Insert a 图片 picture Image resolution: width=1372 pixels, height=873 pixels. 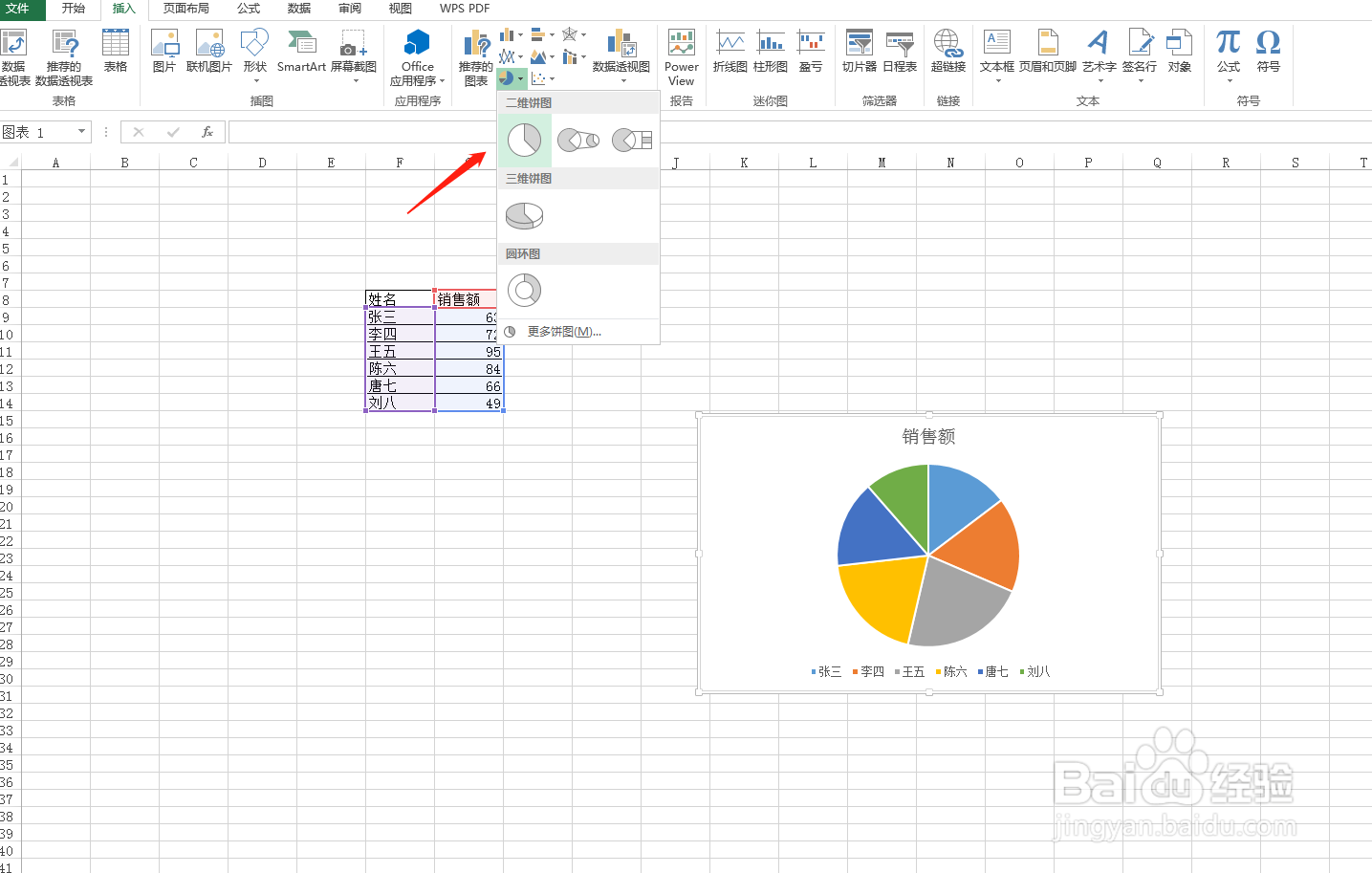(x=164, y=51)
